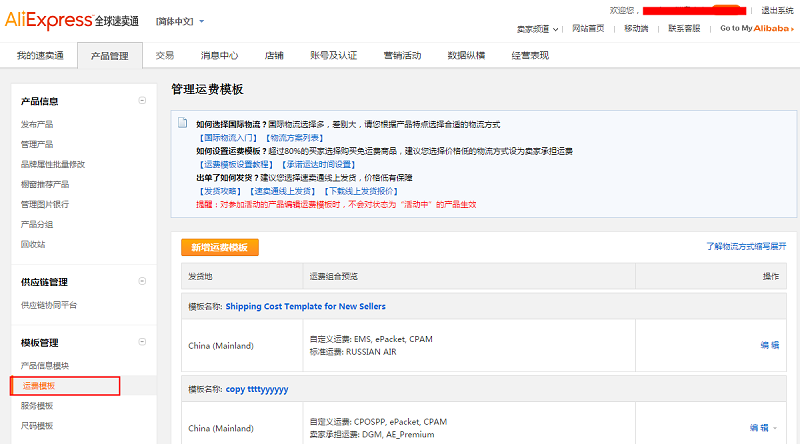Screen dimensions: 800x444
Task: Collapse the 供应链管理 sidebar section
Action: tap(142, 281)
